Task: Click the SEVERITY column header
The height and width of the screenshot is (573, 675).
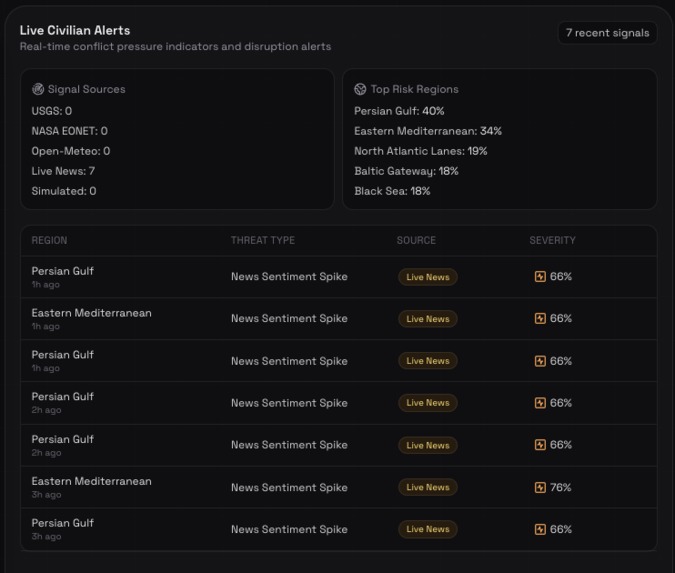Action: tap(552, 240)
